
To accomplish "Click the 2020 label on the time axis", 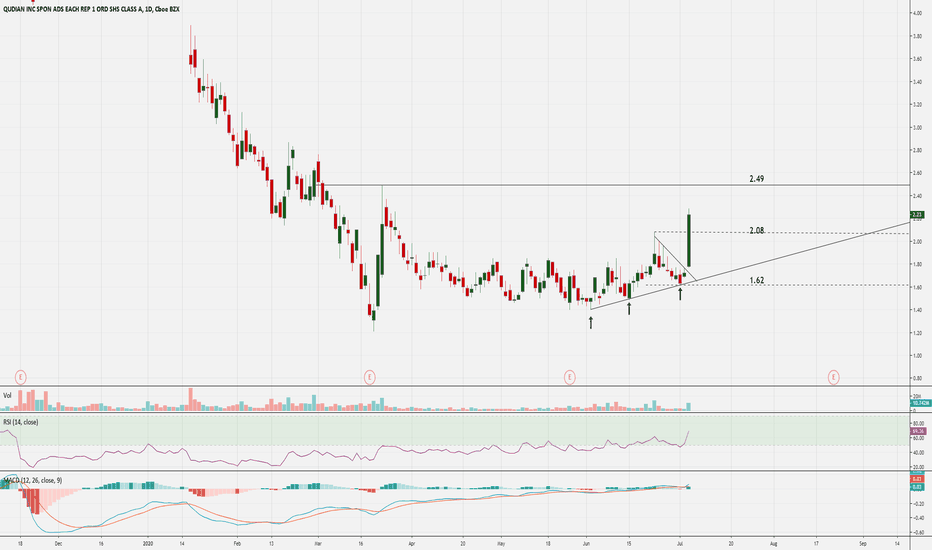I will point(148,543).
